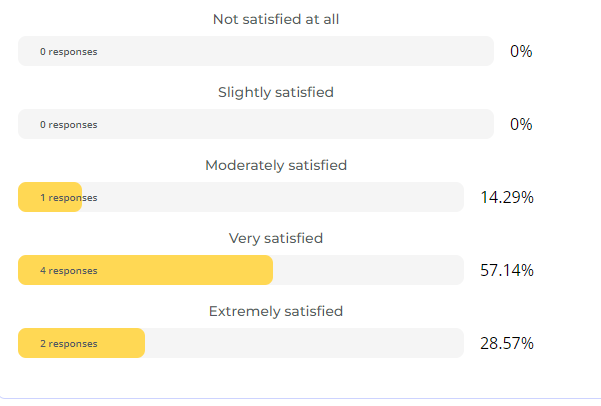Click the 14.29% percentage value

(507, 197)
